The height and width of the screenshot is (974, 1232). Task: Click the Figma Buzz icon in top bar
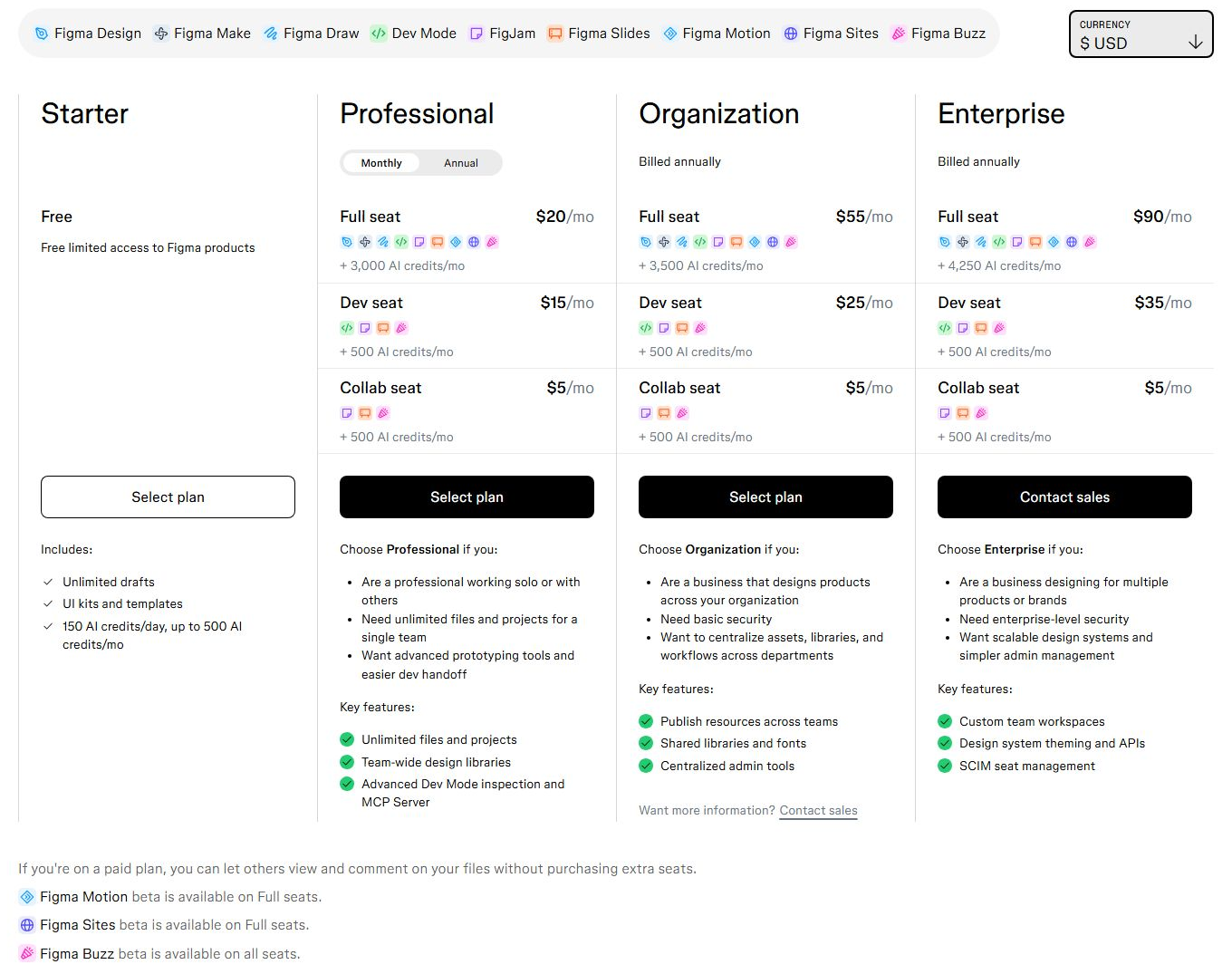tap(899, 34)
